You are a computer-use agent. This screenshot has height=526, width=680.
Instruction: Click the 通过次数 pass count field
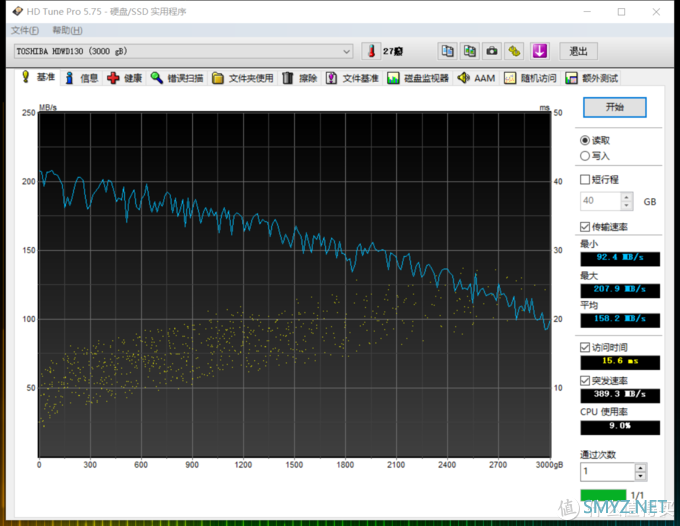[607, 471]
